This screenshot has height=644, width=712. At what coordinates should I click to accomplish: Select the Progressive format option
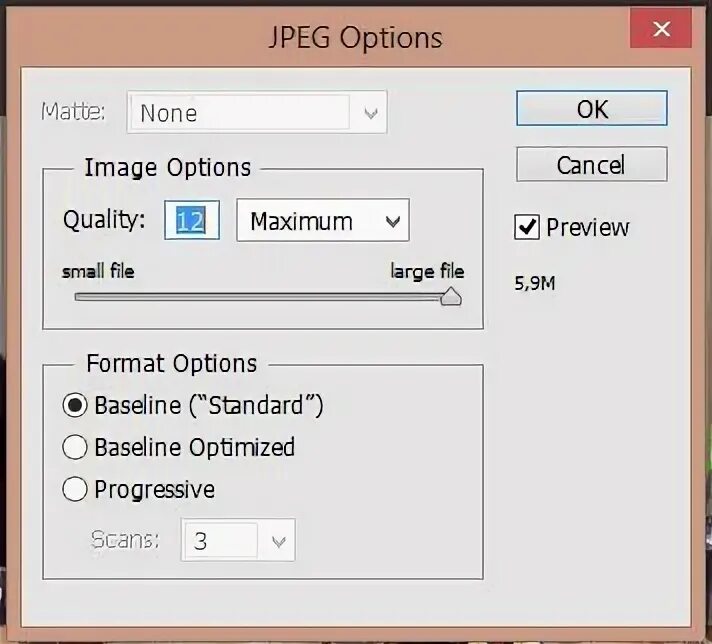click(75, 489)
